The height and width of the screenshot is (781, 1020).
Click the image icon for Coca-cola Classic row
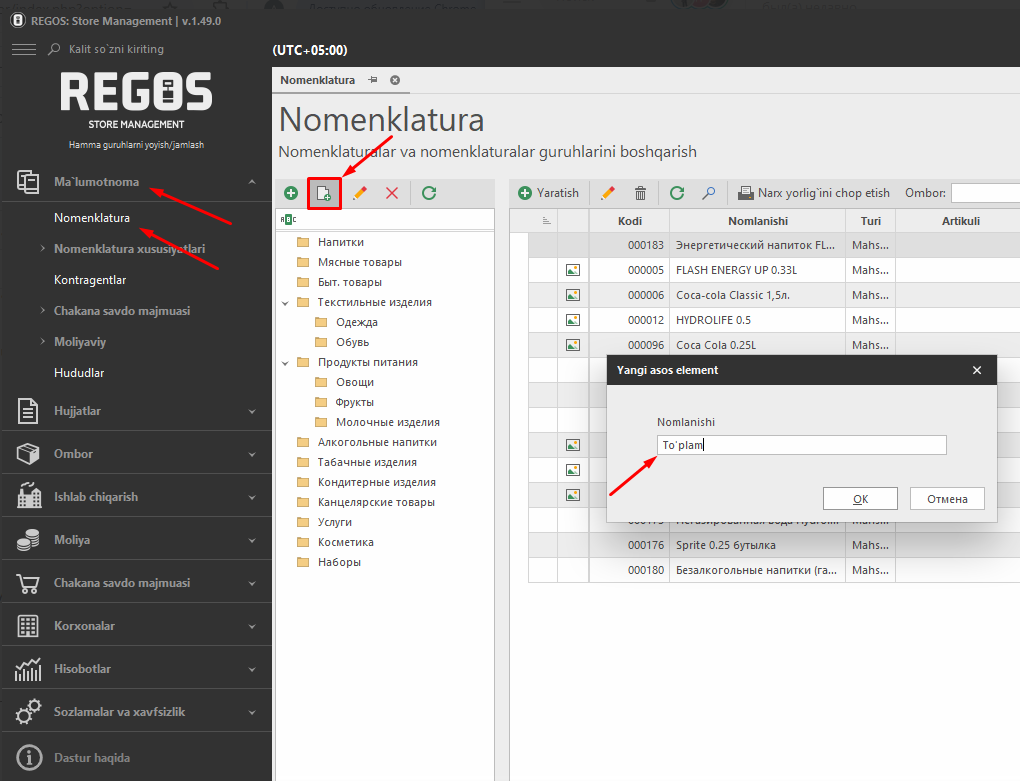point(573,295)
